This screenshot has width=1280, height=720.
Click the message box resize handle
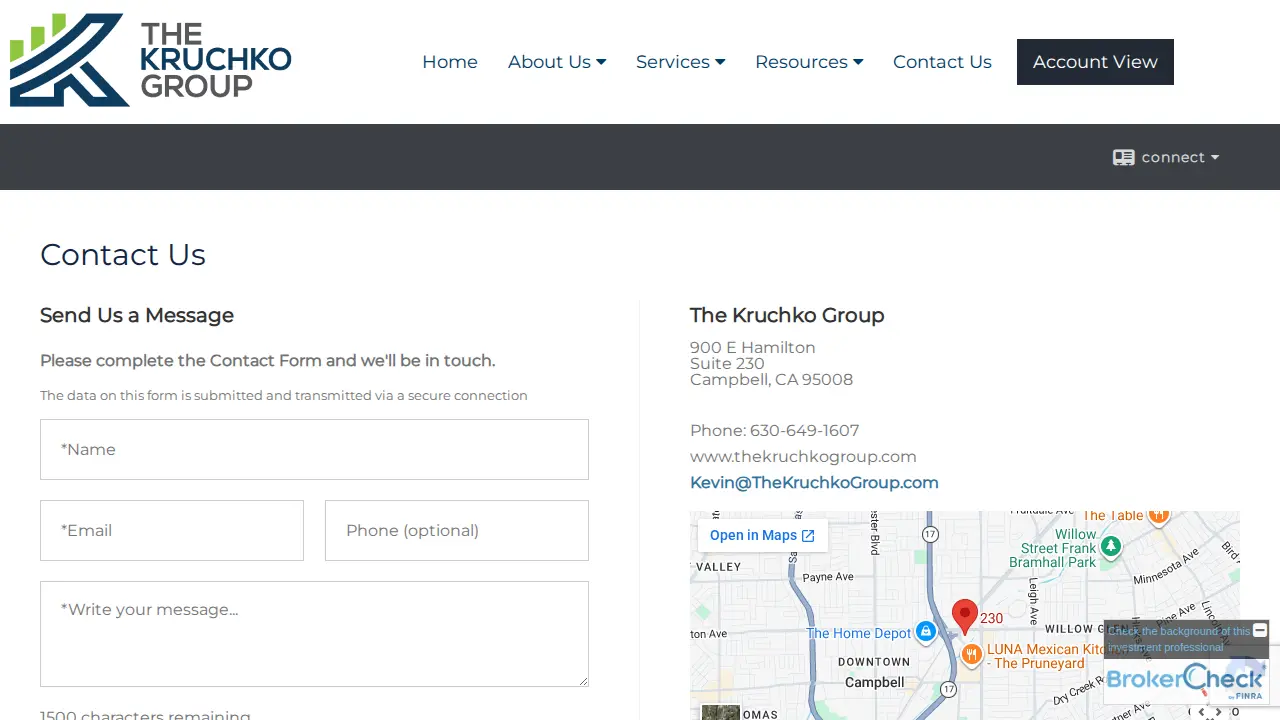coord(583,681)
